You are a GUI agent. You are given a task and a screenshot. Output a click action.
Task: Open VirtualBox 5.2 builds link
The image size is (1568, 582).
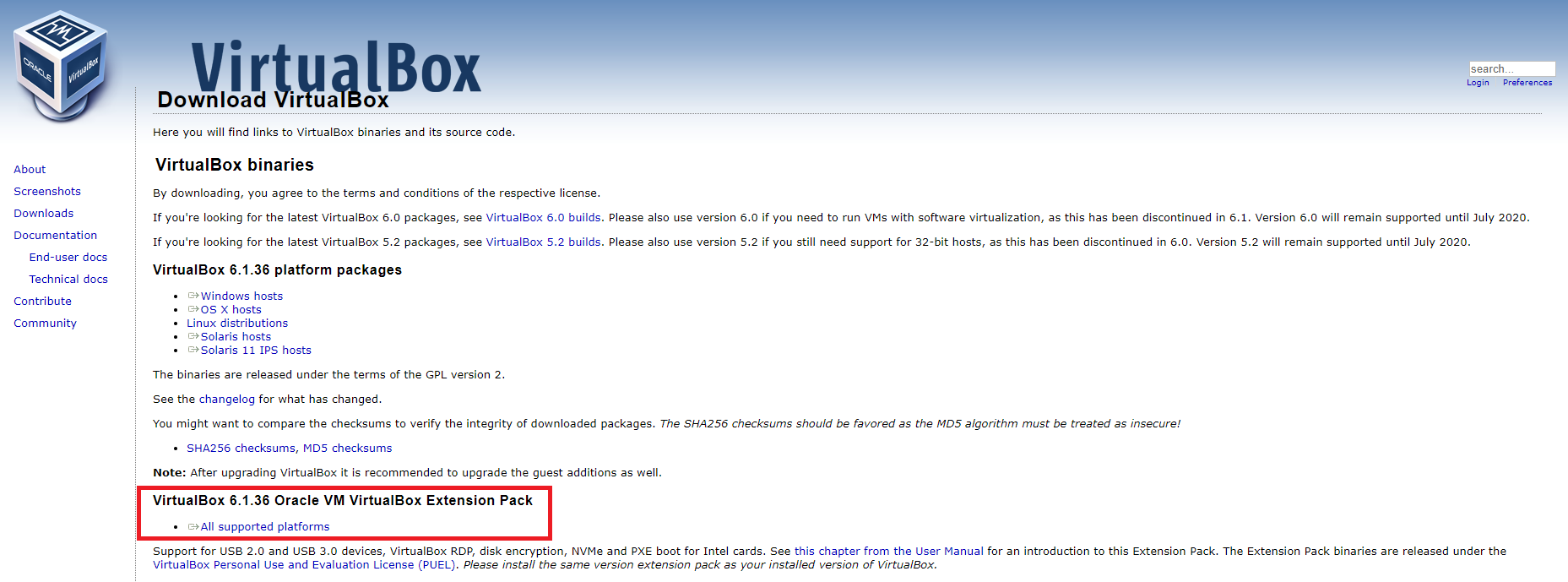pyautogui.click(x=544, y=242)
